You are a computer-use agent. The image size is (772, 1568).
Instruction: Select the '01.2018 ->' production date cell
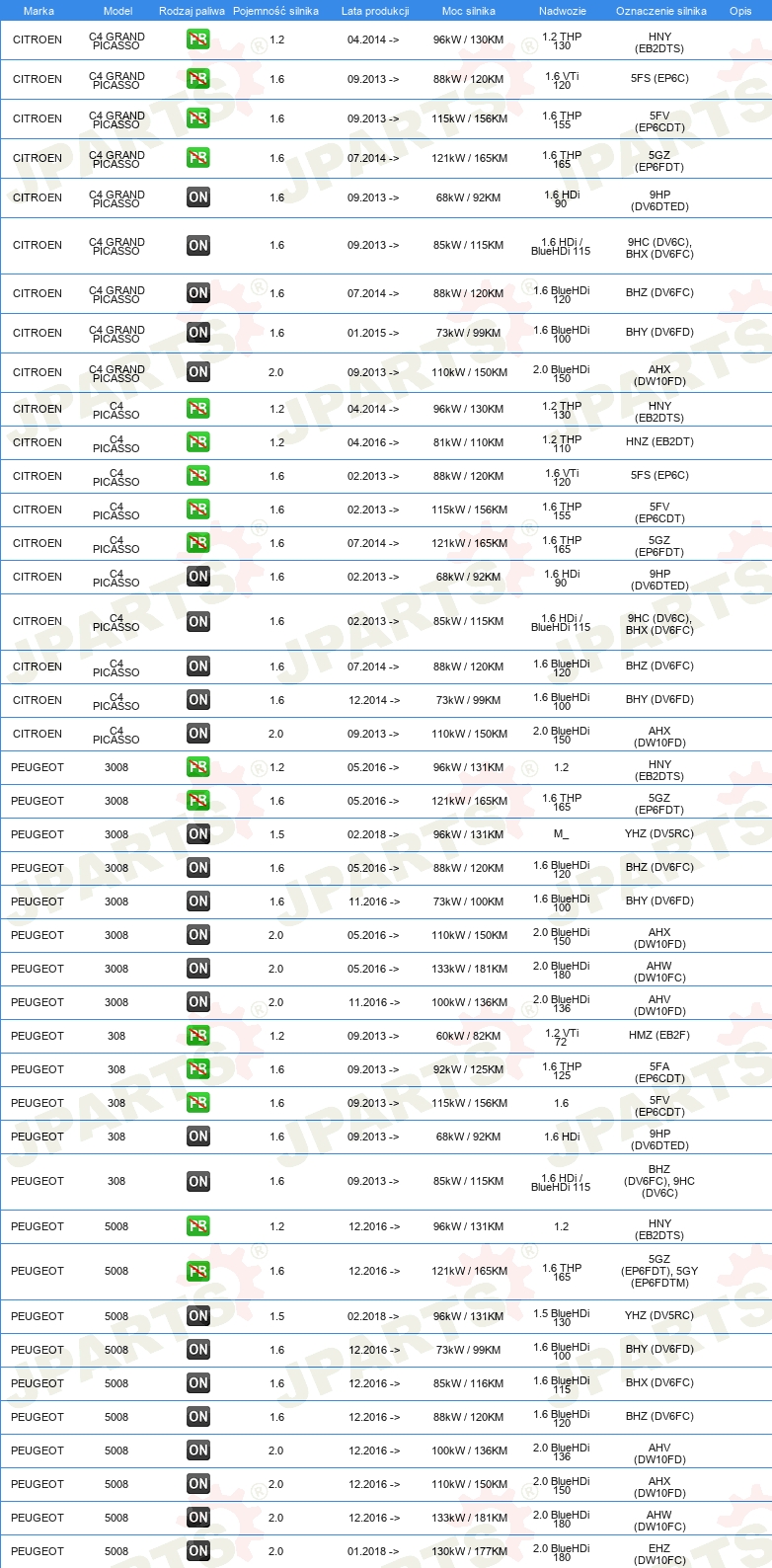(373, 1551)
